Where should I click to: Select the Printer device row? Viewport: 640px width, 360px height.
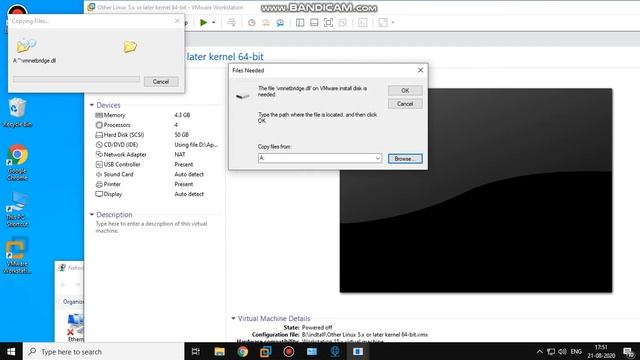(157, 184)
